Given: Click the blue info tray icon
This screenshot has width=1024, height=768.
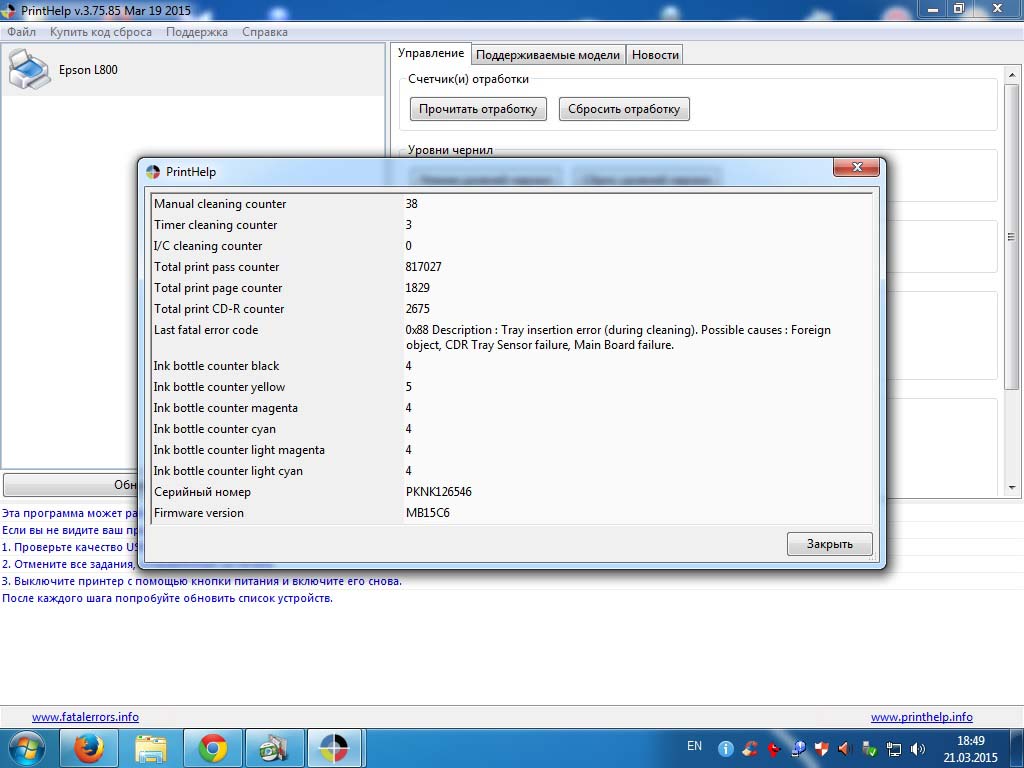Looking at the screenshot, I should point(725,748).
